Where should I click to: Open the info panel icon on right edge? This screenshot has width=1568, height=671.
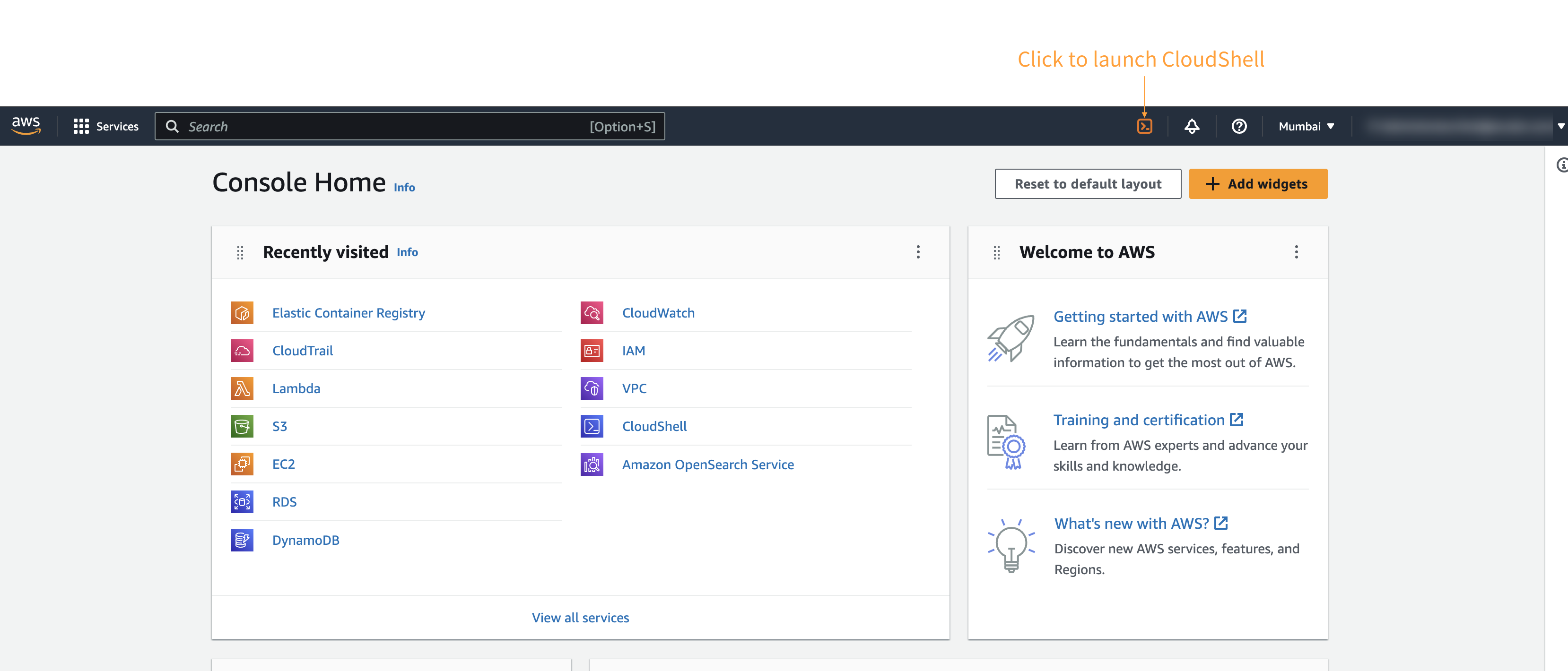[1562, 164]
